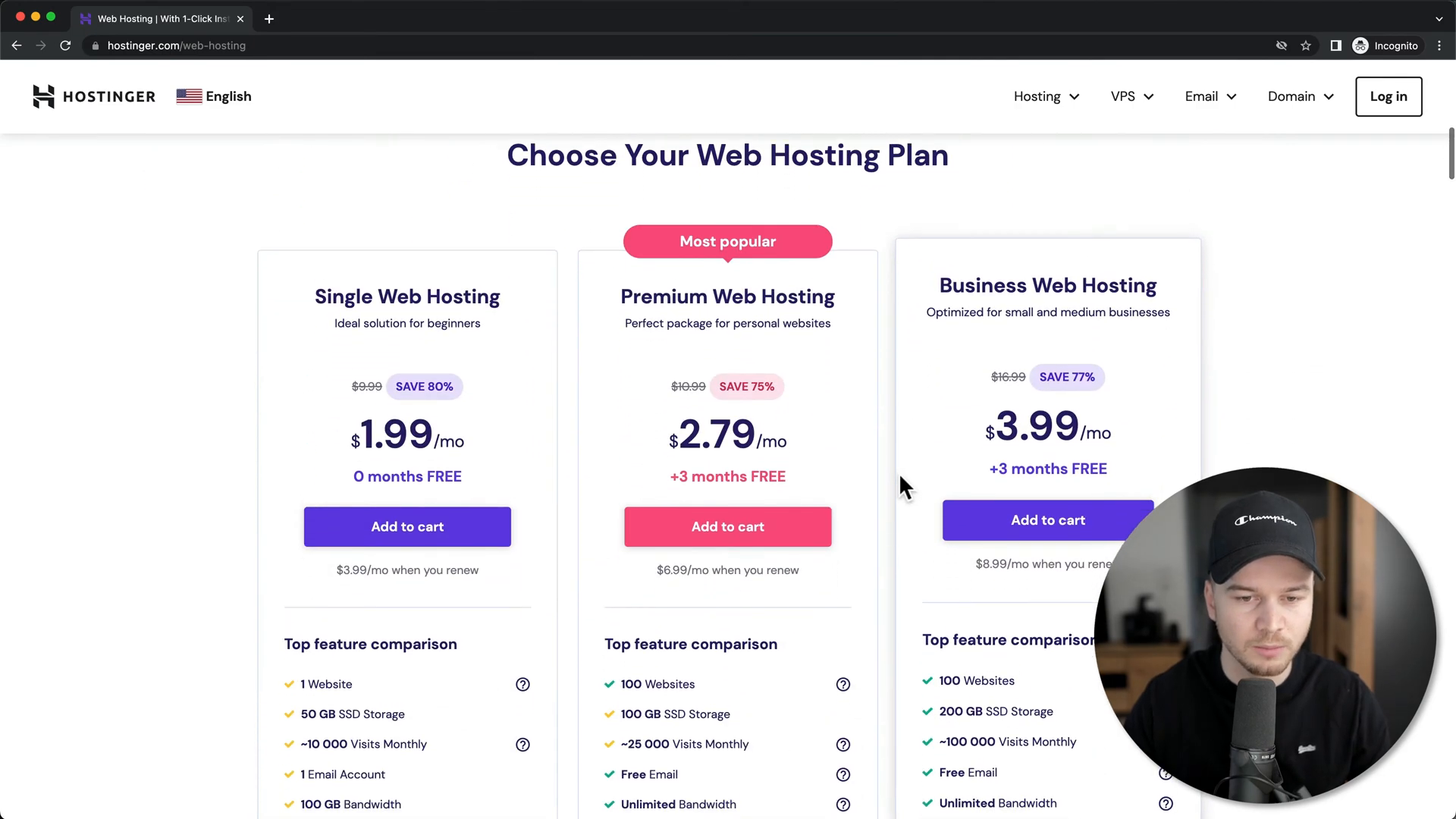Screen dimensions: 1456x819
Task: Click the browser back navigation arrow
Action: point(16,45)
